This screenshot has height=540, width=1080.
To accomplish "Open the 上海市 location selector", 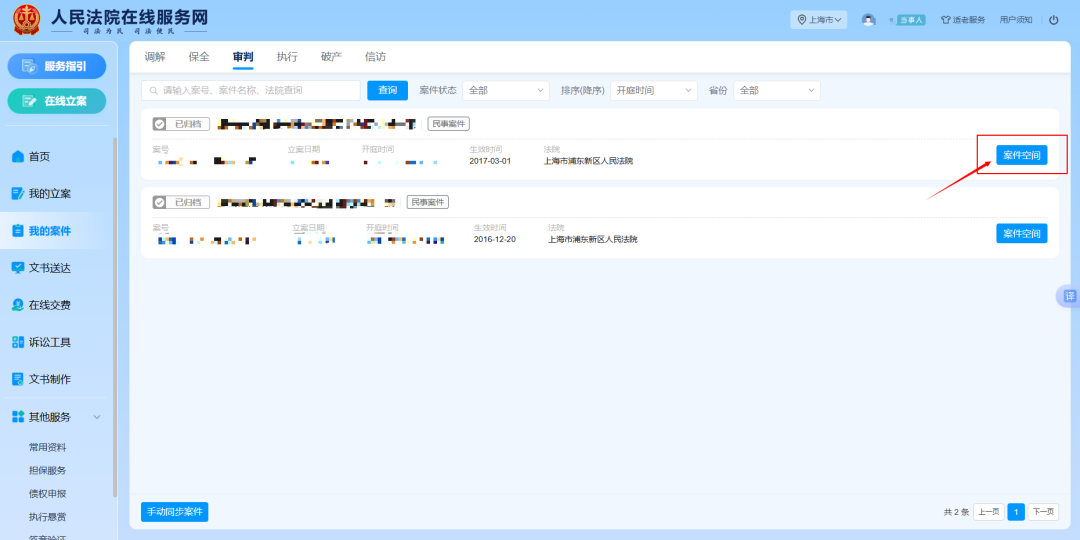I will 818,20.
